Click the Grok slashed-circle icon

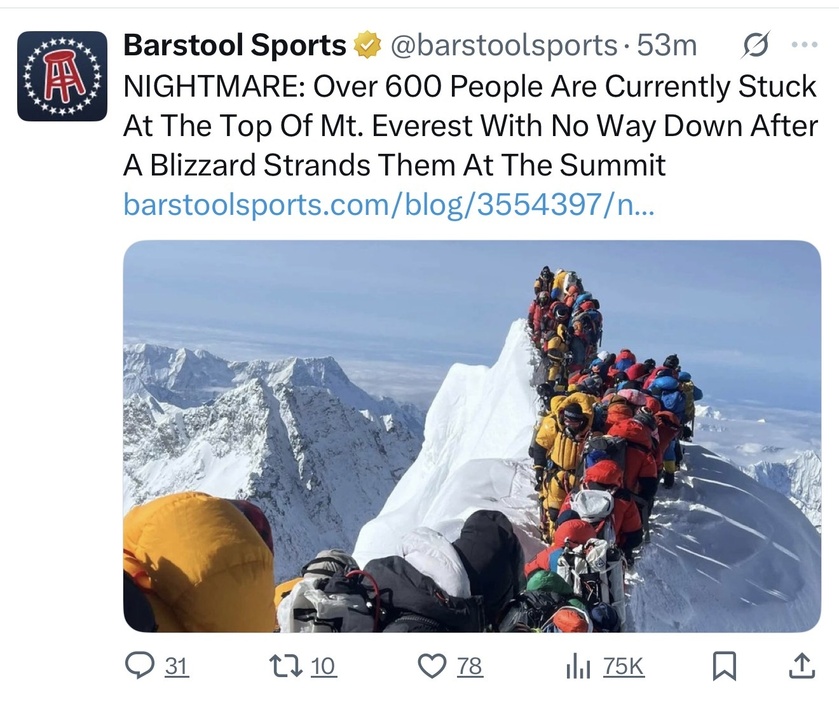756,45
